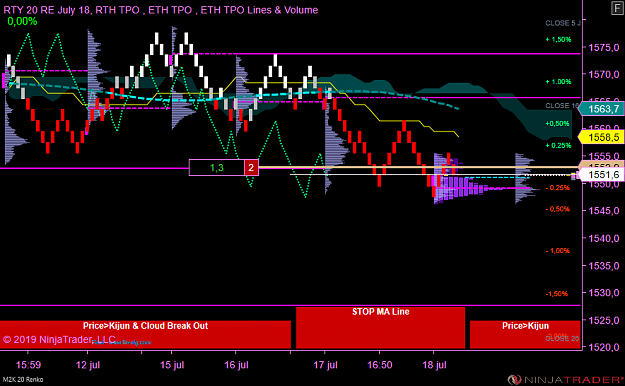Click the 1575,0 price axis label
Viewport: 625px width, 386px height.
[x=604, y=48]
